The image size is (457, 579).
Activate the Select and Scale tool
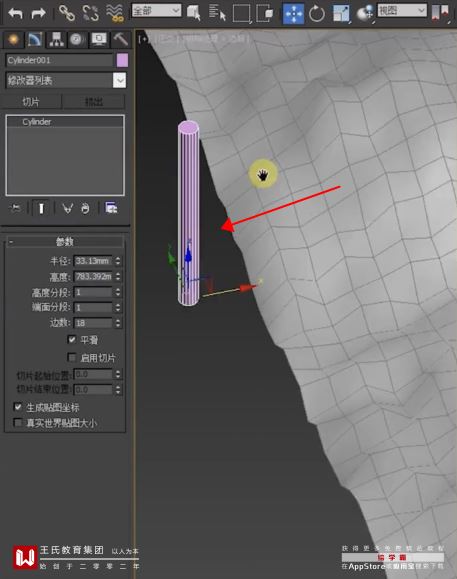click(x=341, y=14)
